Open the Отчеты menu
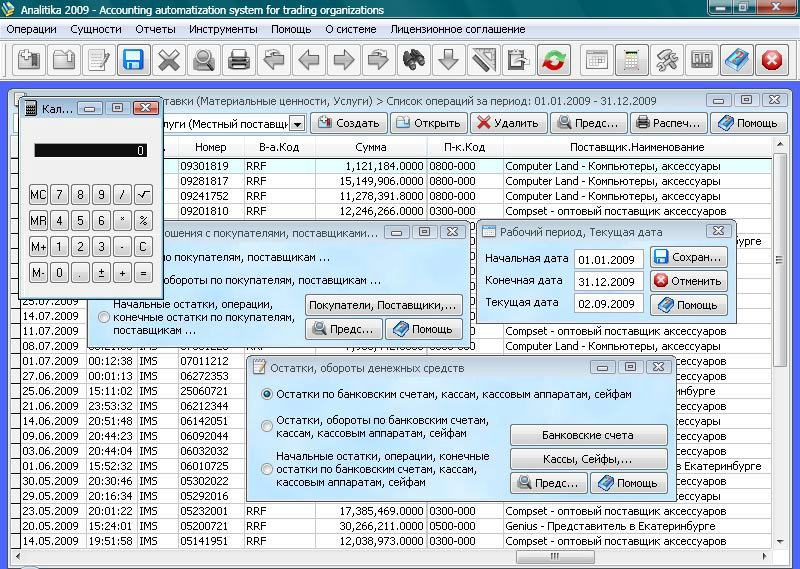800x569 pixels. pyautogui.click(x=155, y=30)
